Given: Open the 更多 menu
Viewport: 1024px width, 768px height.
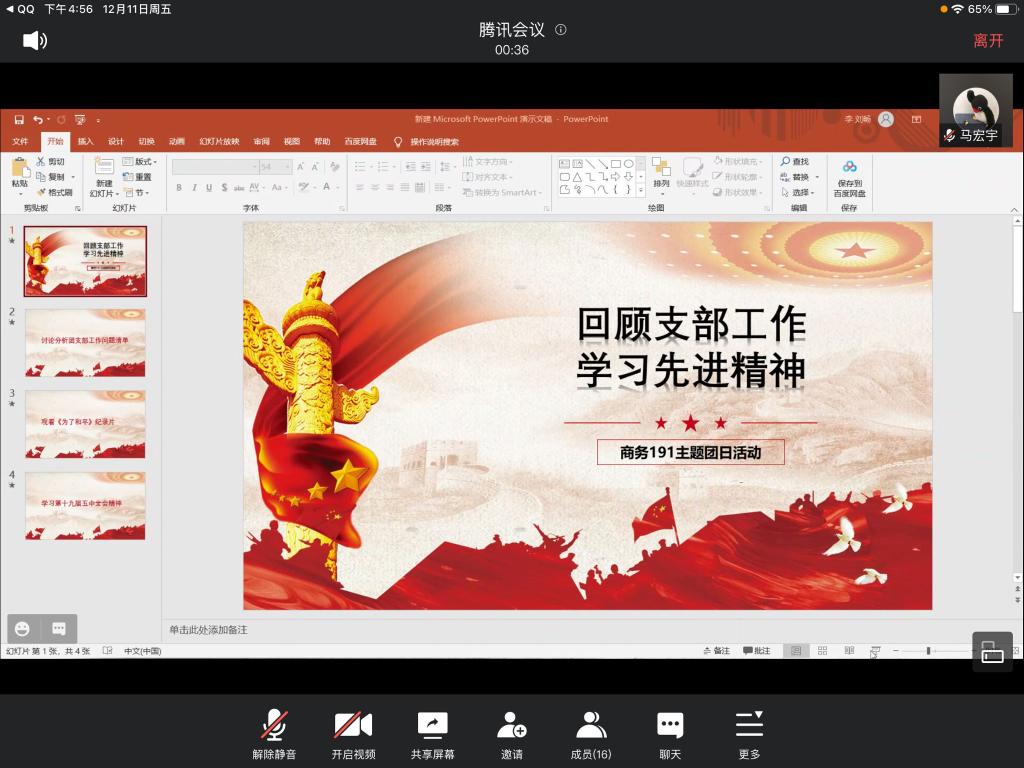Looking at the screenshot, I should point(749,735).
